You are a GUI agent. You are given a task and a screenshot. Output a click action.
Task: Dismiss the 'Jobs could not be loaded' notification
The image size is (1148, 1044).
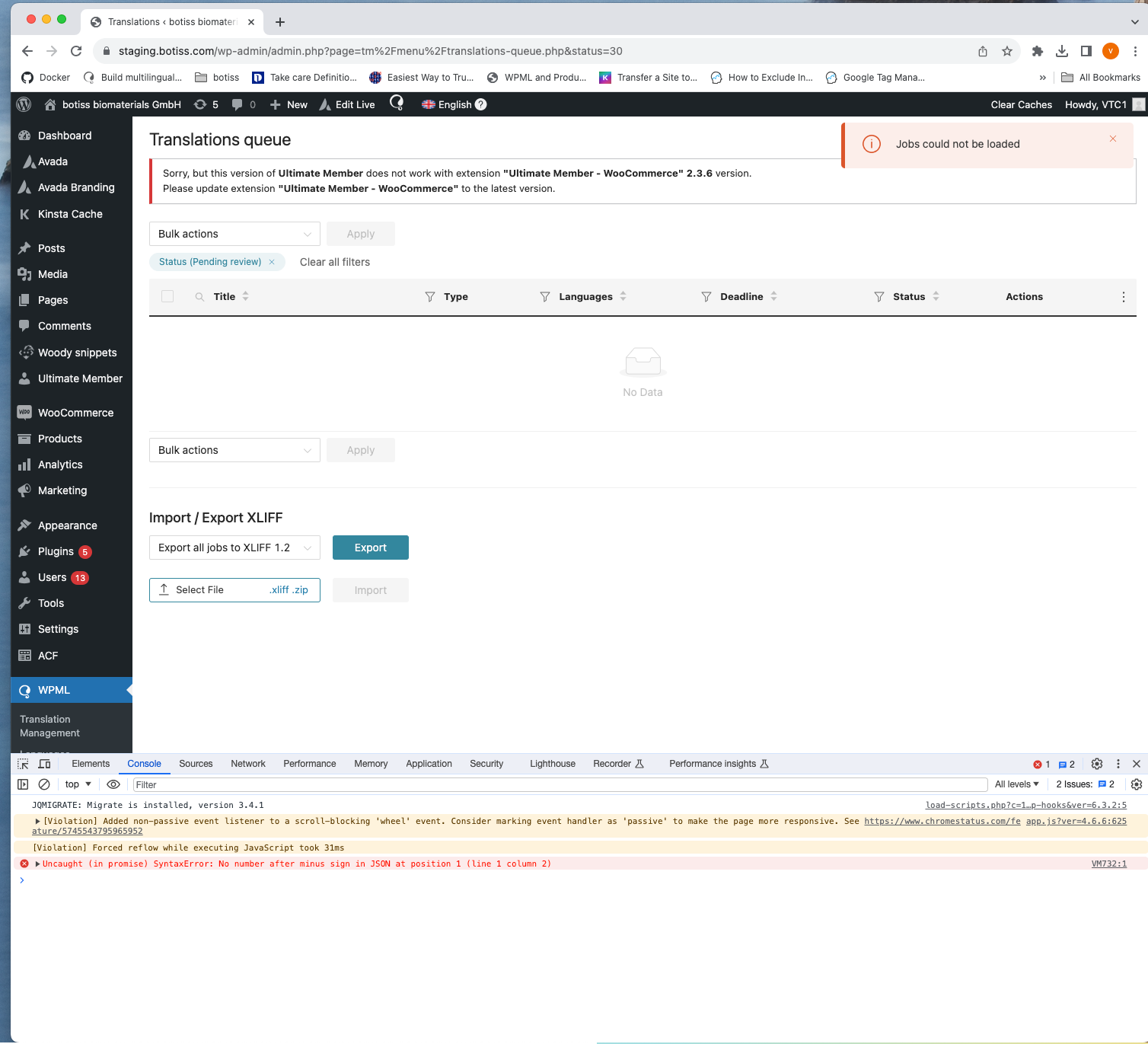point(1113,139)
